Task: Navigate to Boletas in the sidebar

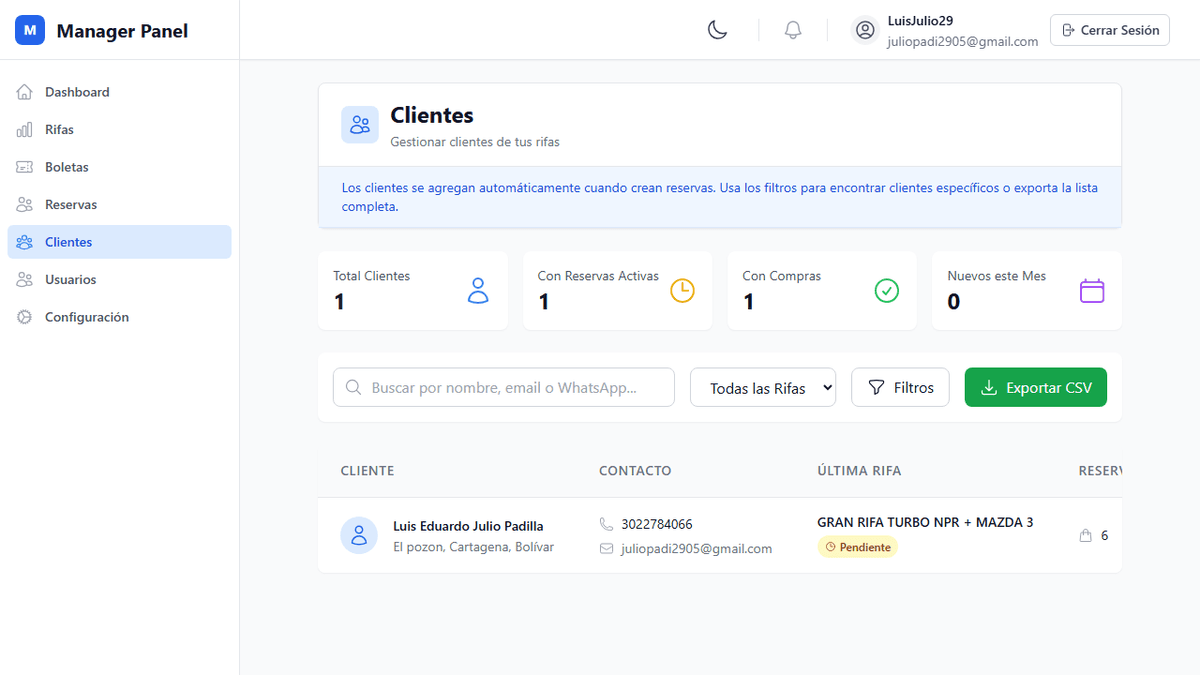Action: coord(66,167)
